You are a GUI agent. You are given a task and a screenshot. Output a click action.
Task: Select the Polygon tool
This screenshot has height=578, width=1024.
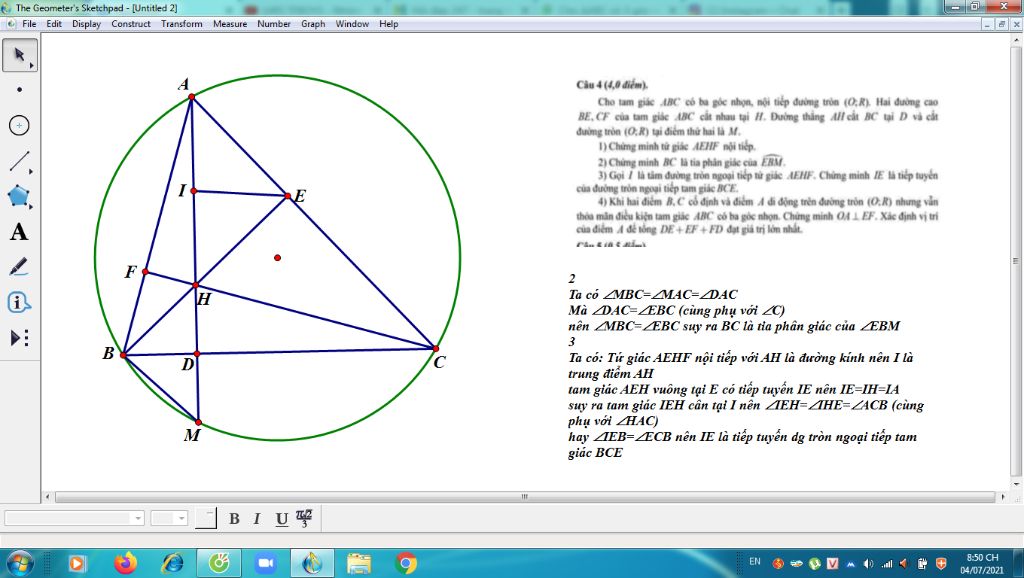20,196
